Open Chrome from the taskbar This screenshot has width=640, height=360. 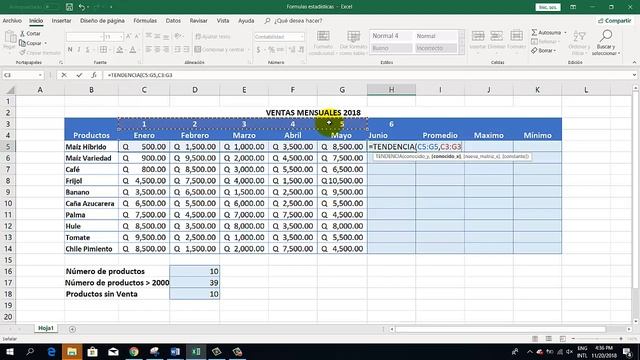133,351
